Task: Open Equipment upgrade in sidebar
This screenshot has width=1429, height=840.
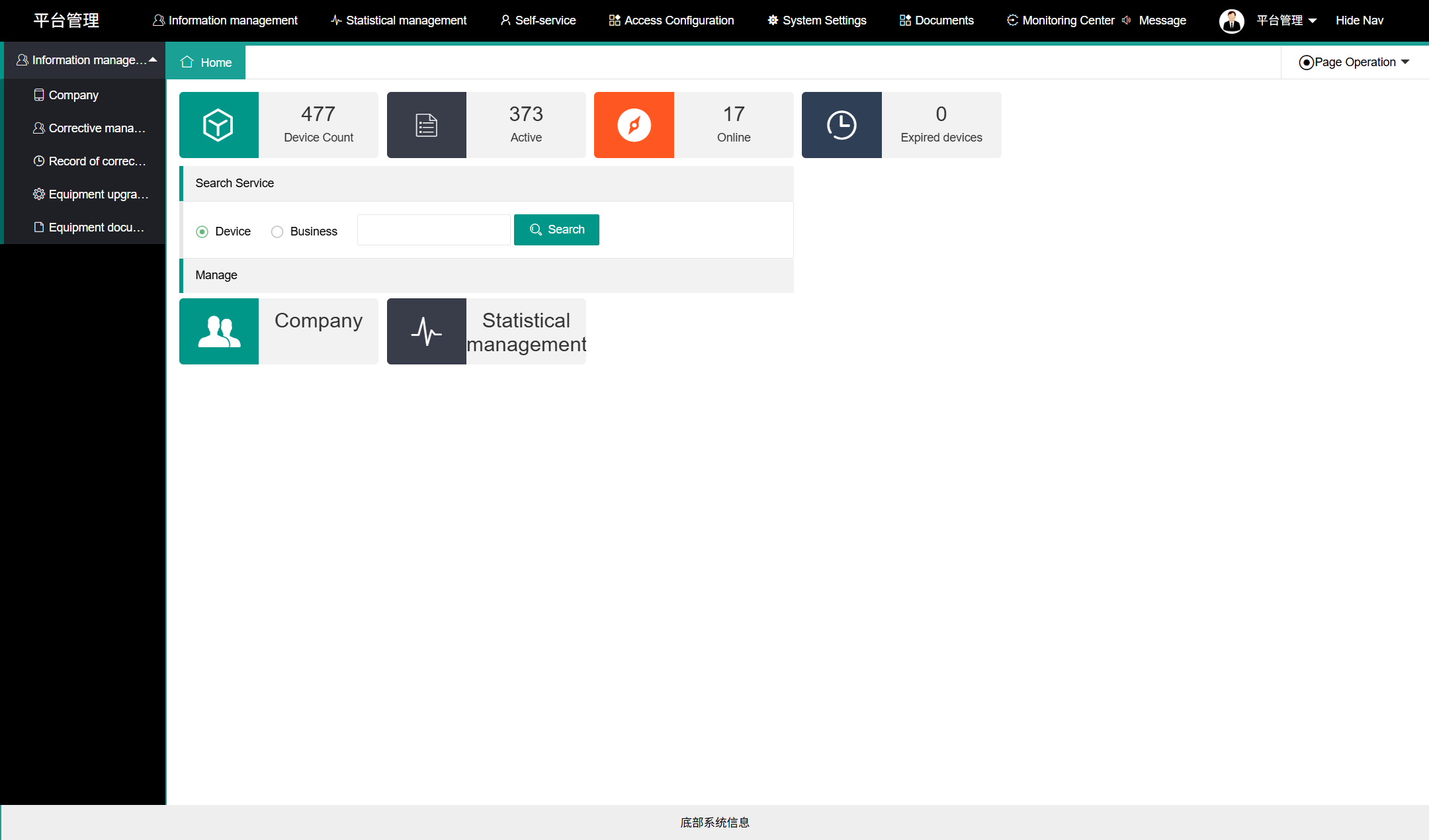Action: pos(84,194)
